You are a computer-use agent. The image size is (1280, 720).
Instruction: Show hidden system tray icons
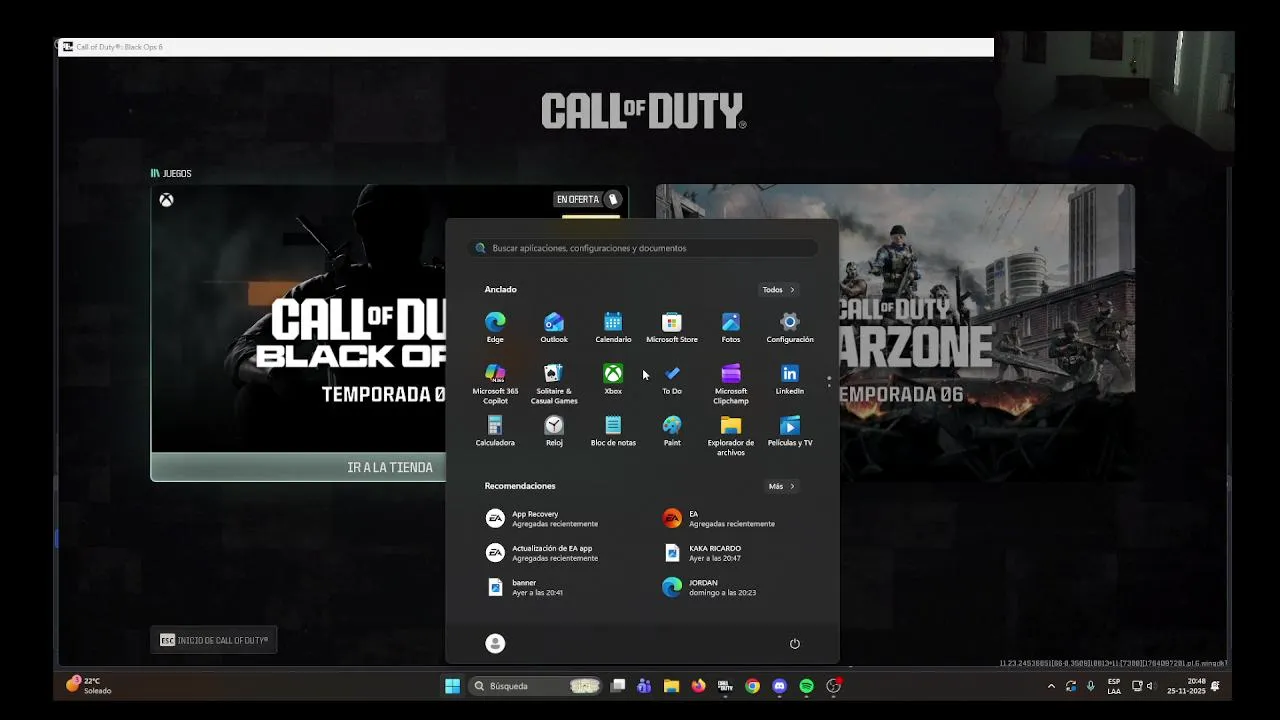tap(1050, 686)
